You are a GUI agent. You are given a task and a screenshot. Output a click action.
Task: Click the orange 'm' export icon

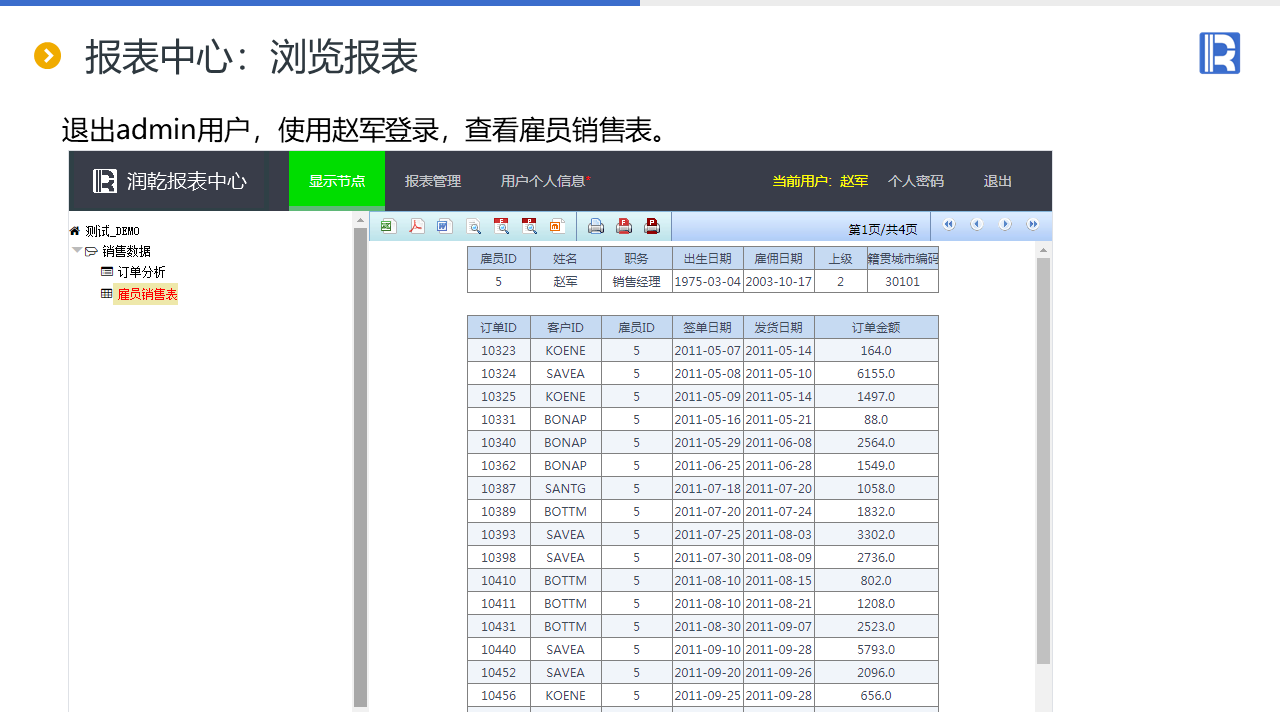tap(558, 226)
